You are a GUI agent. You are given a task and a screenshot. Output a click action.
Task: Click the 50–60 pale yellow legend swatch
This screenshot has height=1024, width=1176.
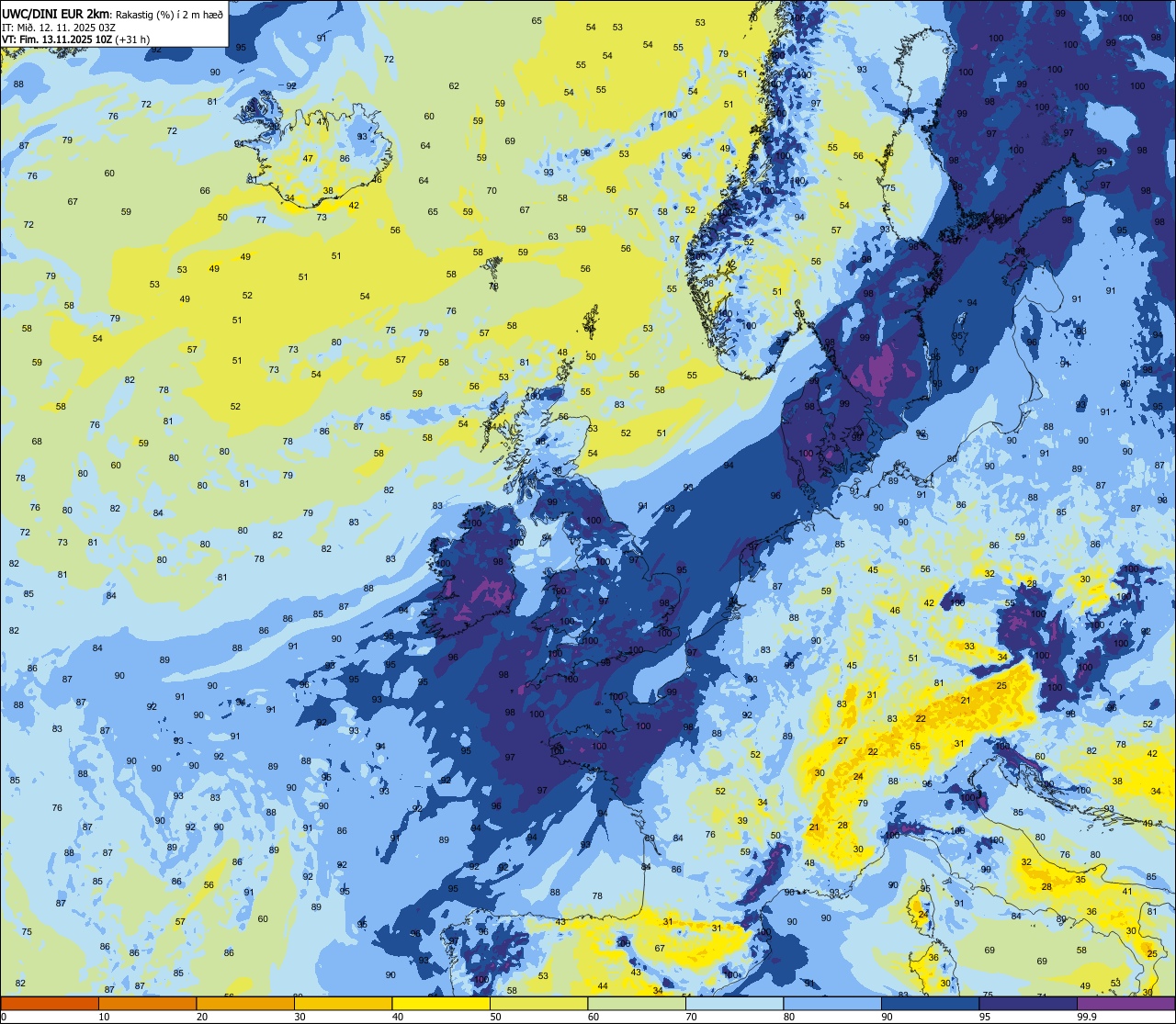click(538, 1003)
